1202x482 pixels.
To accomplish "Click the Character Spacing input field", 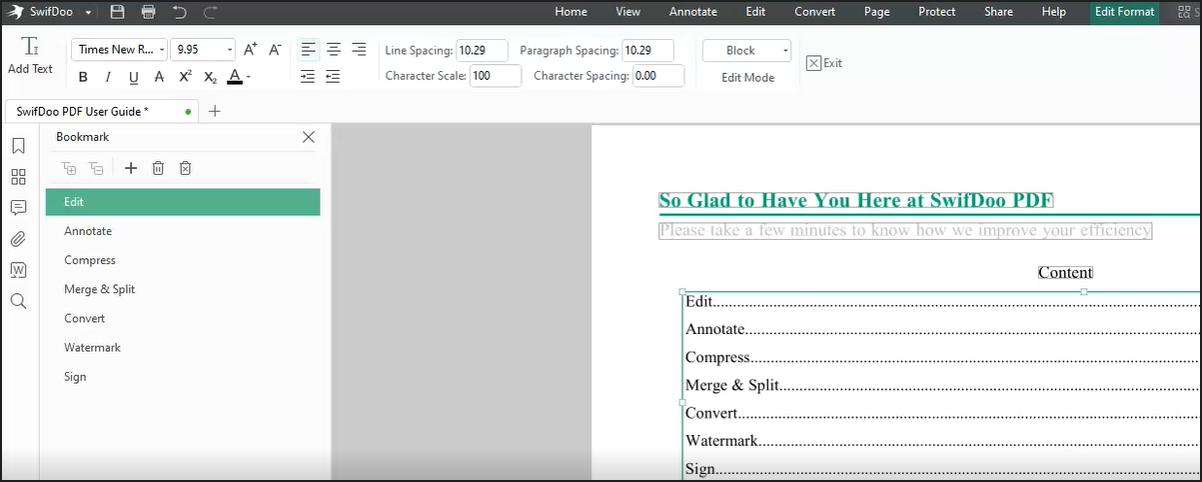I will click(x=658, y=76).
